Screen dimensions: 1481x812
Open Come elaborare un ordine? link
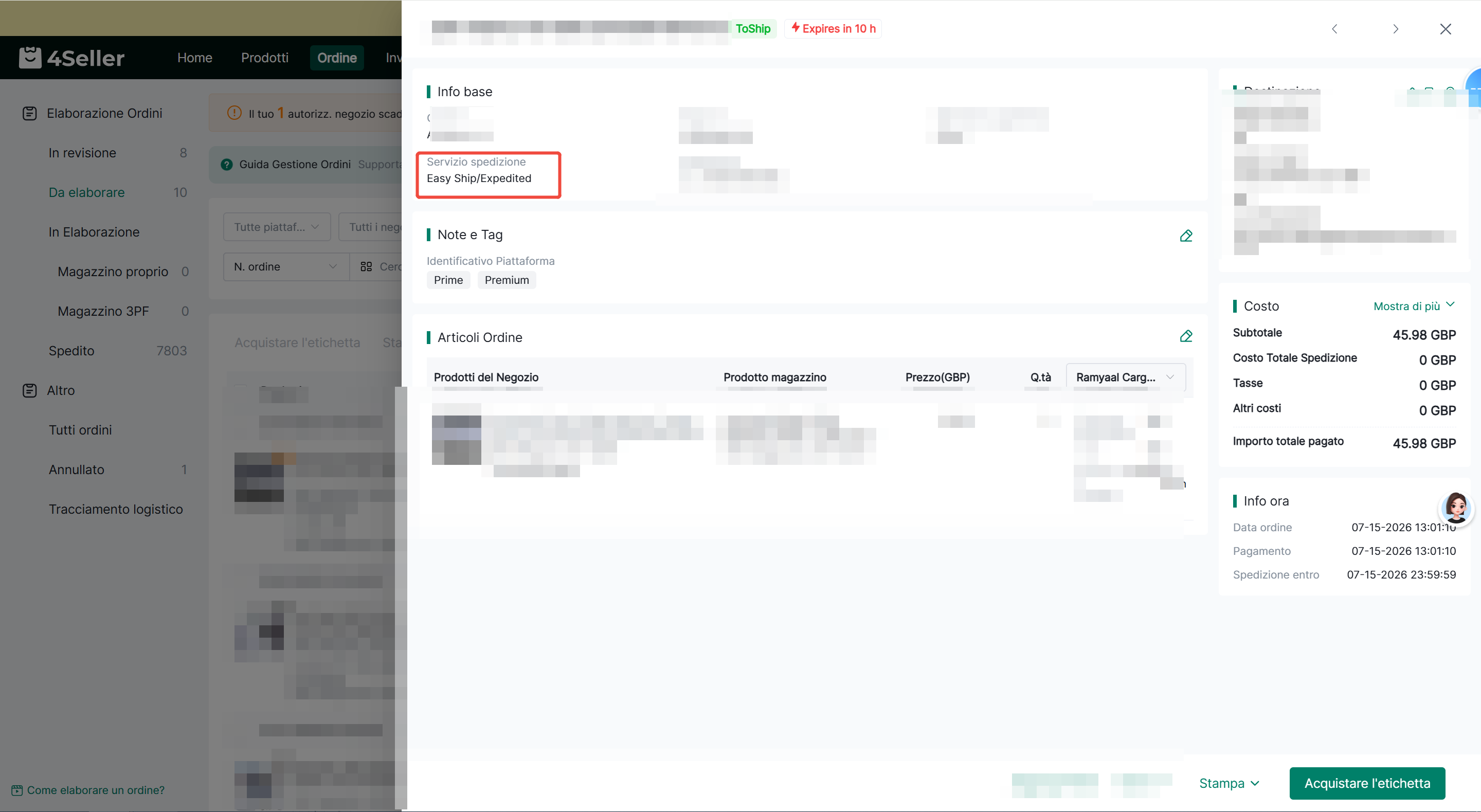(96, 790)
